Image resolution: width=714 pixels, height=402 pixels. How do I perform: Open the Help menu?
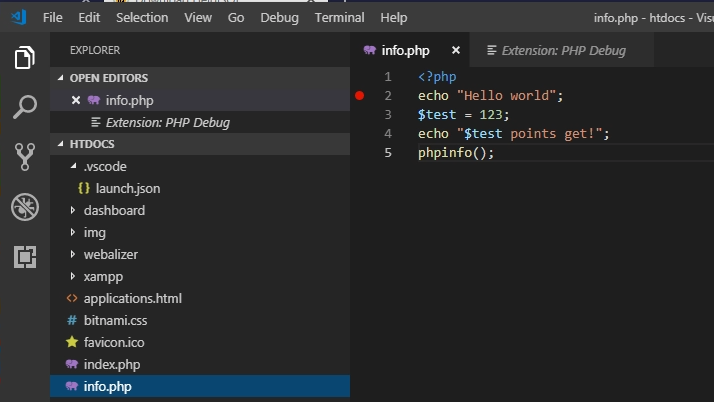point(394,17)
